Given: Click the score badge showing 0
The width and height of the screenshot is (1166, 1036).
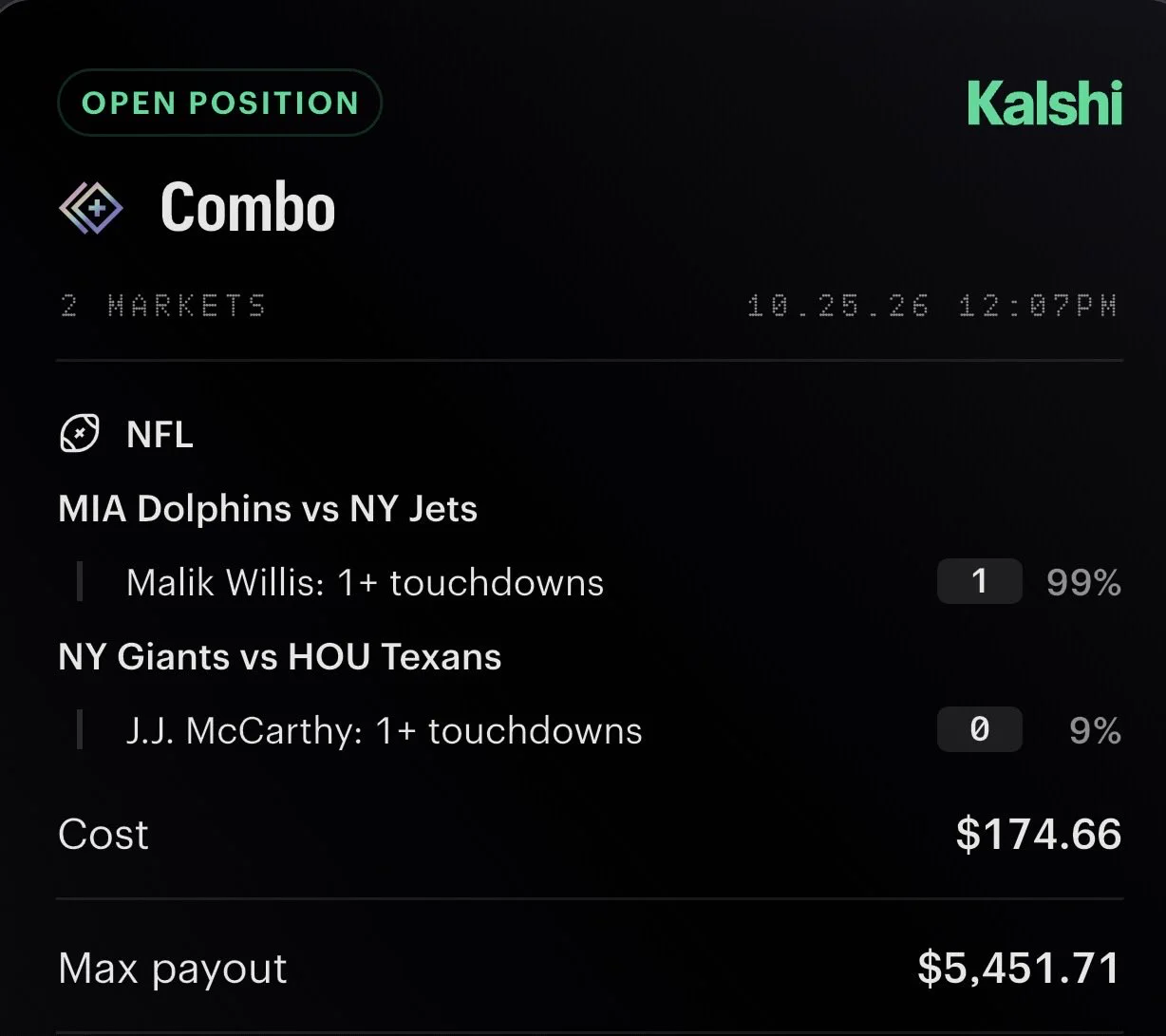Looking at the screenshot, I should point(980,729).
